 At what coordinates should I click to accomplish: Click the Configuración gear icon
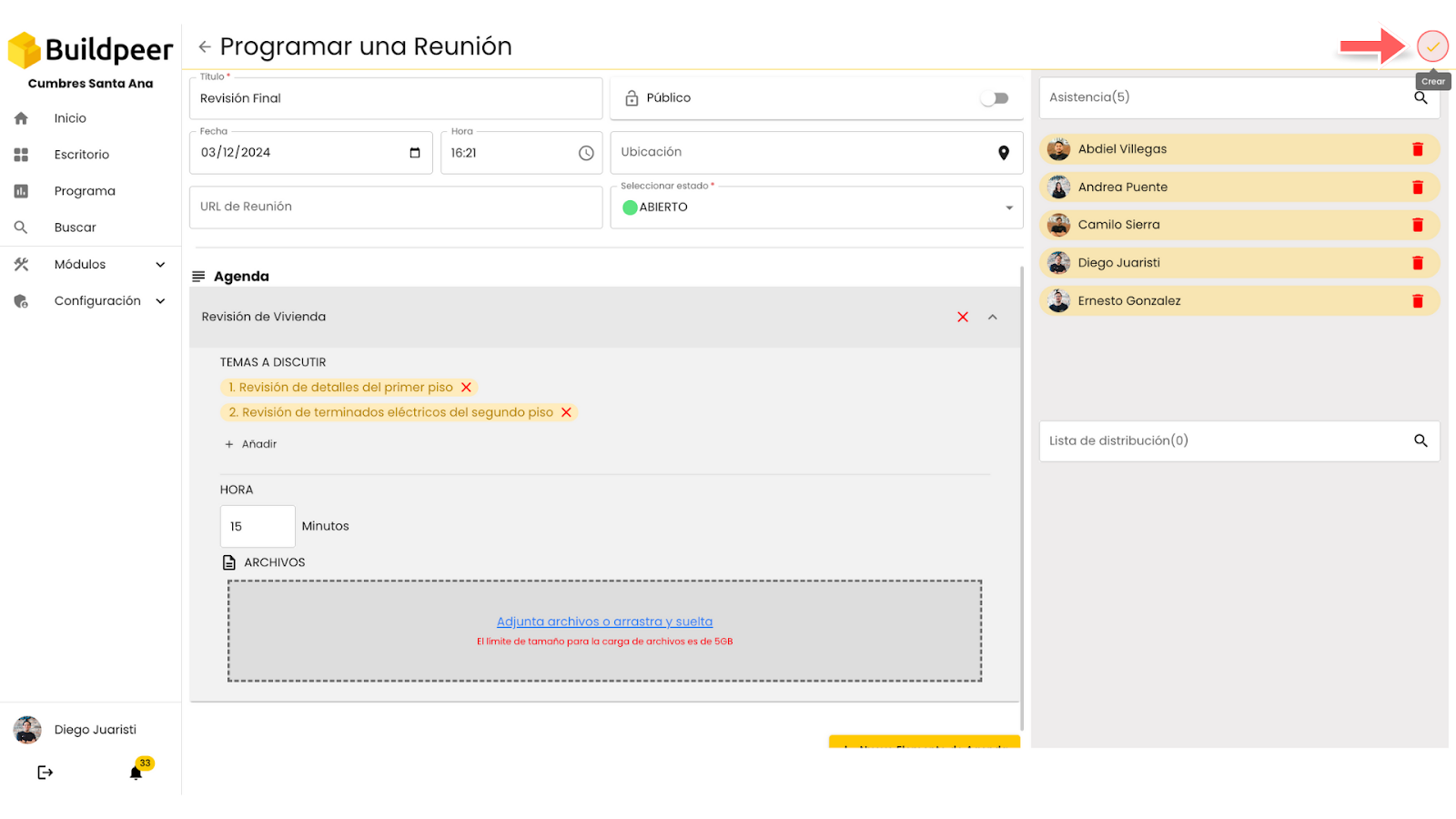pyautogui.click(x=21, y=301)
